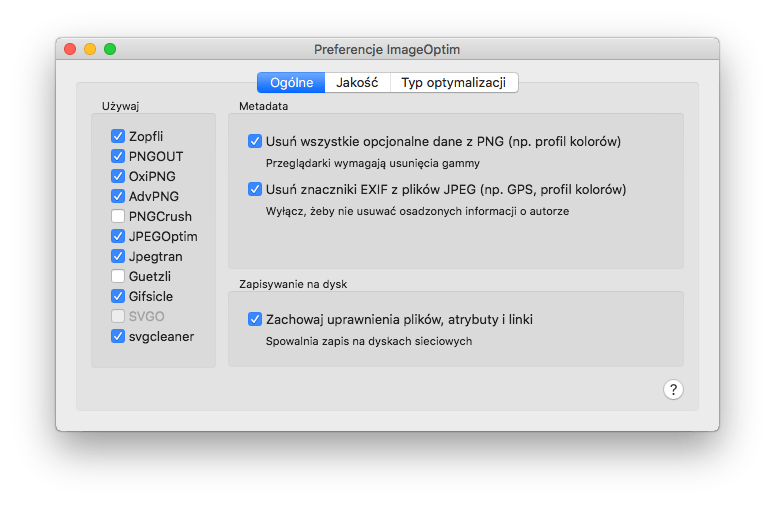Close the preferences window with red button
This screenshot has height=505, width=775.
(x=70, y=49)
